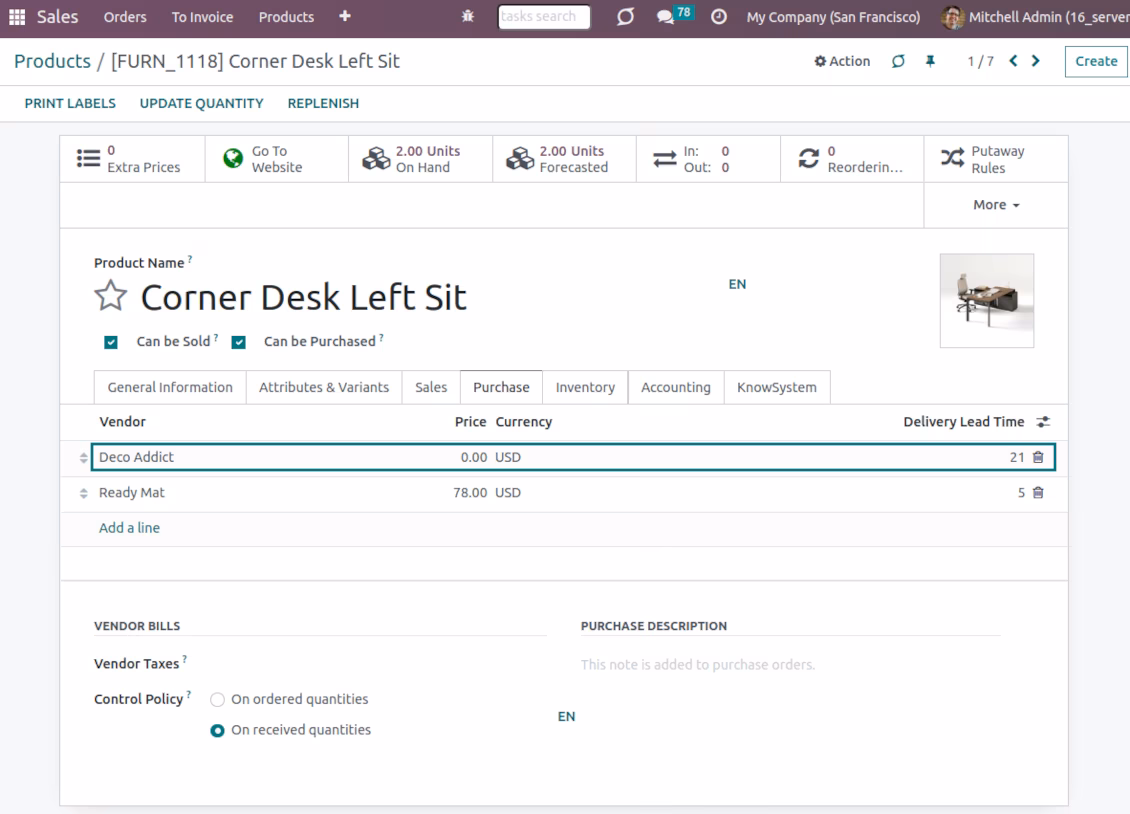This screenshot has height=814, width=1130.
Task: Grab the Ready Mat row reorder handle
Action: point(84,493)
